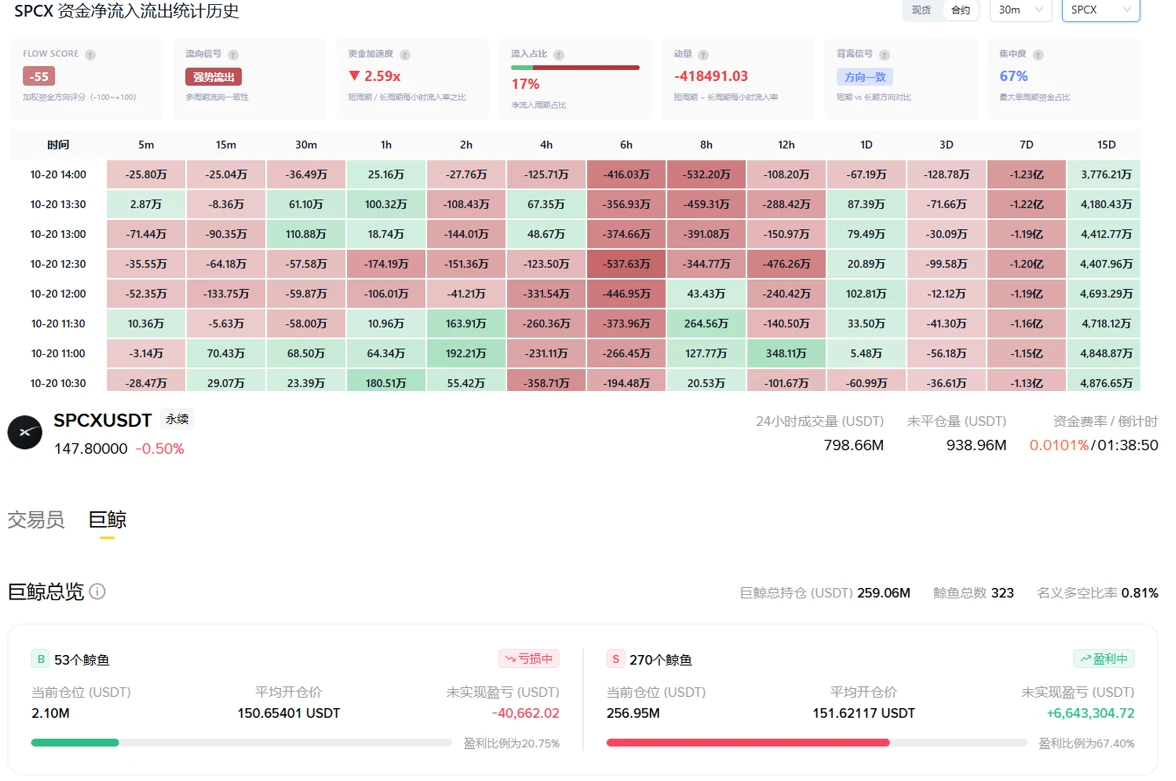Click the 盈利中 status tag
Screen dimensions: 1176x781
coord(1104,659)
